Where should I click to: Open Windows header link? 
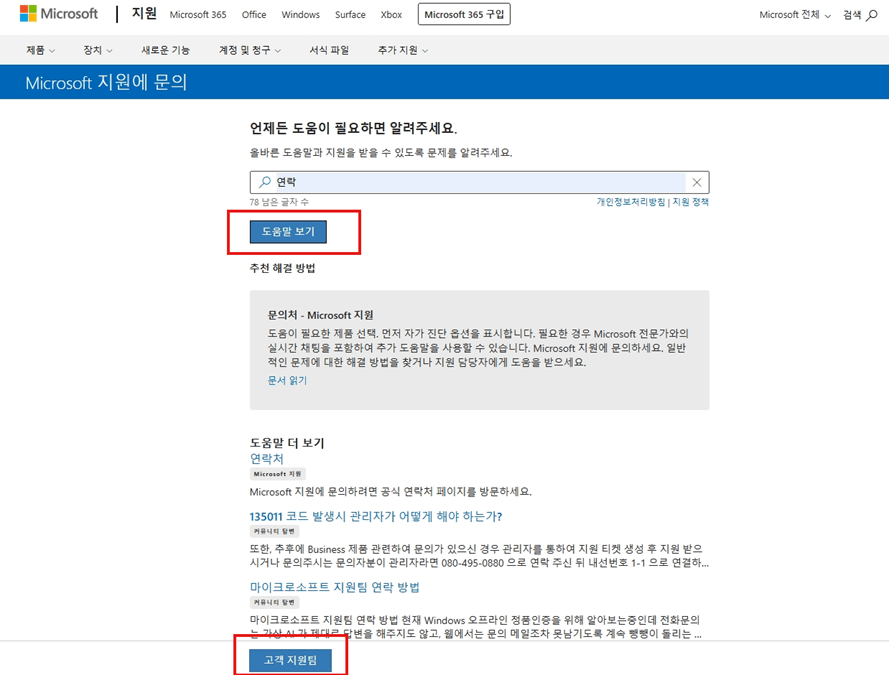300,15
